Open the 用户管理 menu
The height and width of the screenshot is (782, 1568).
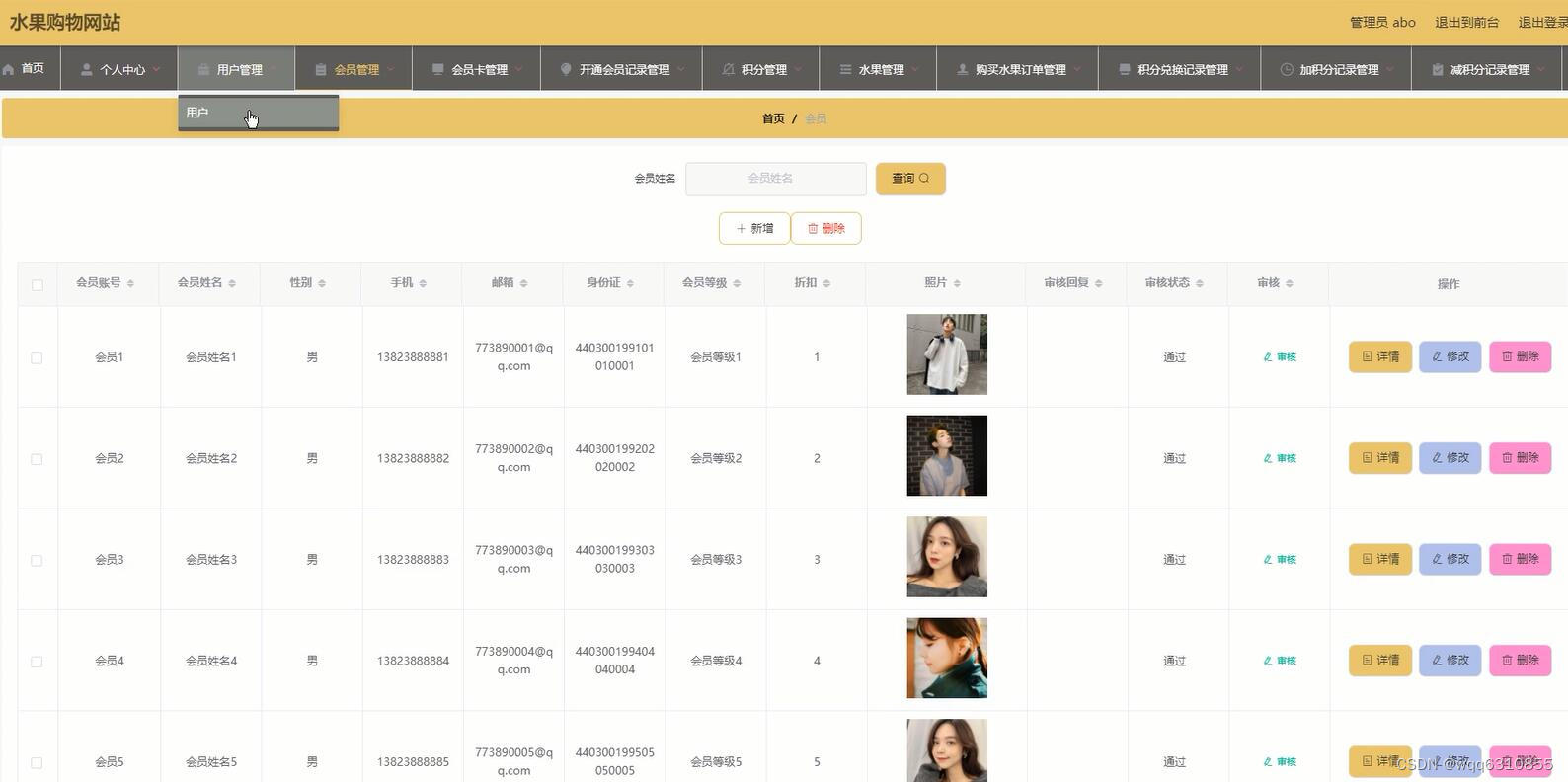coord(236,69)
